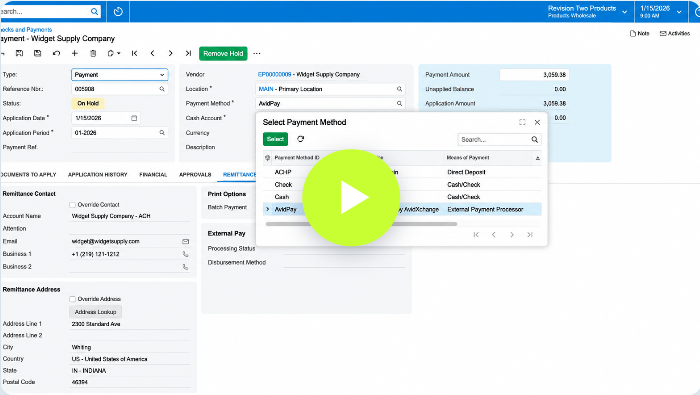Select the Check payment method row
Viewport: 700px width, 395px height.
click(402, 184)
